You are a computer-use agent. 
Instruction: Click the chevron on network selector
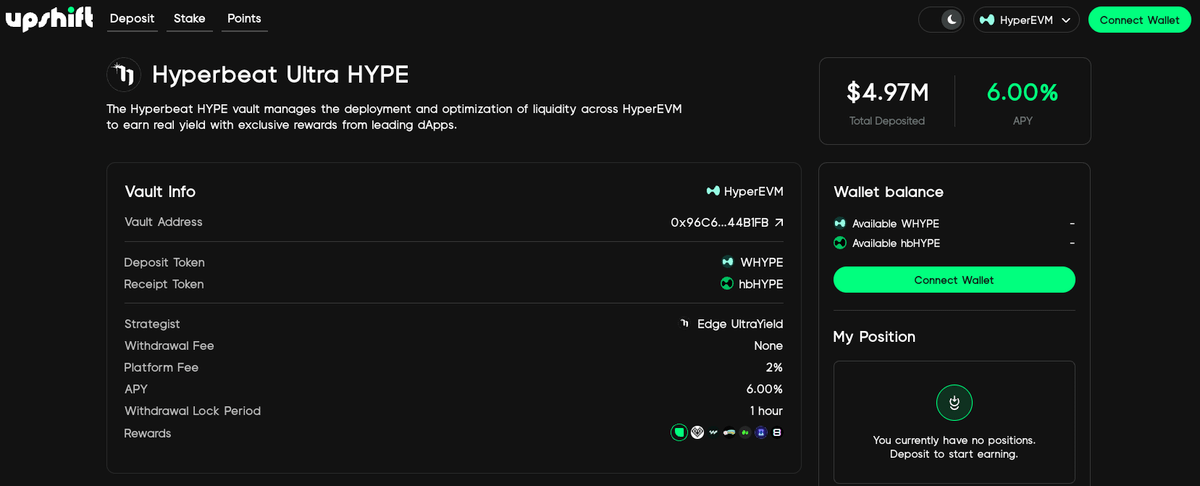[1066, 20]
